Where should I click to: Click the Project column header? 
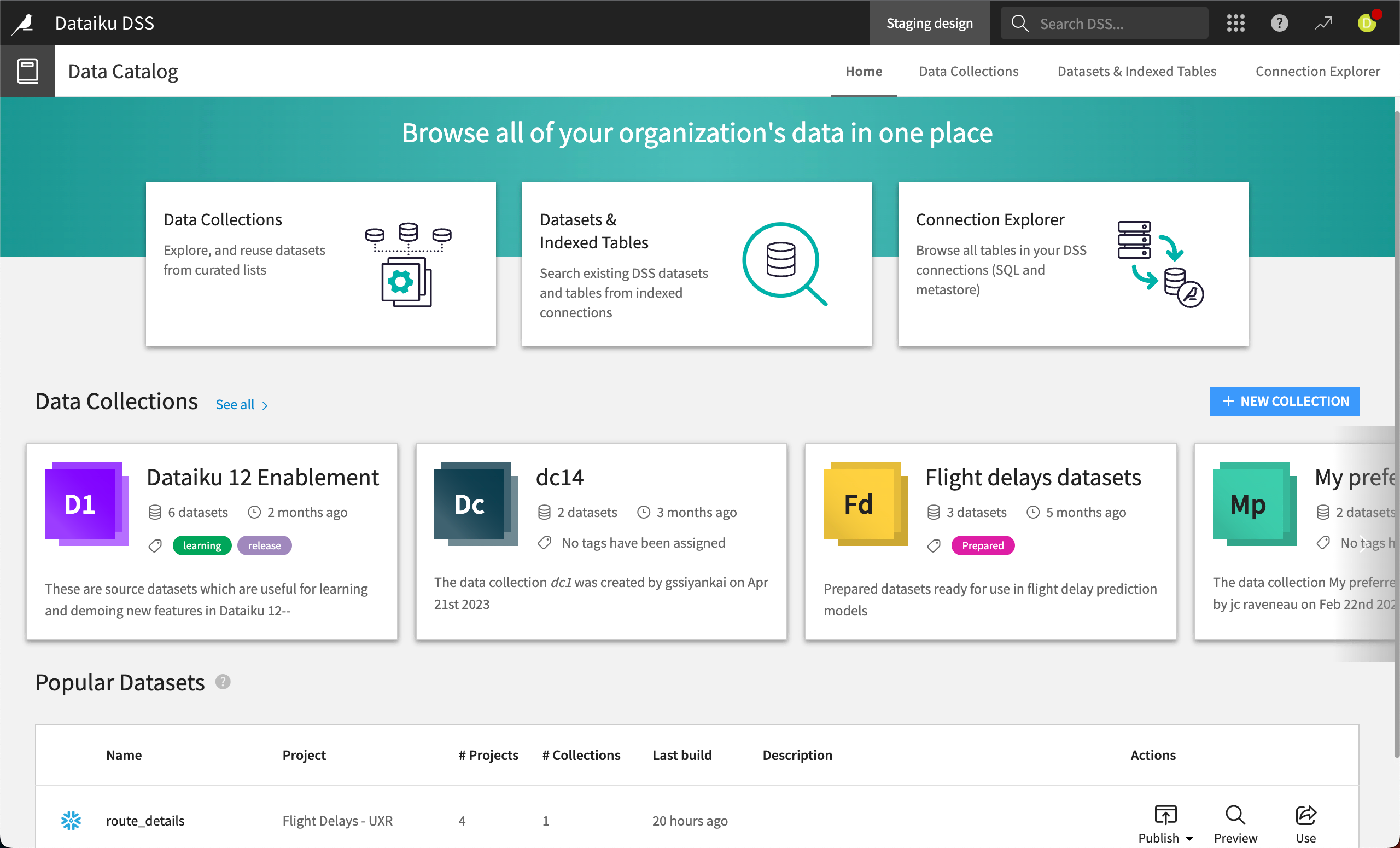[x=304, y=755]
